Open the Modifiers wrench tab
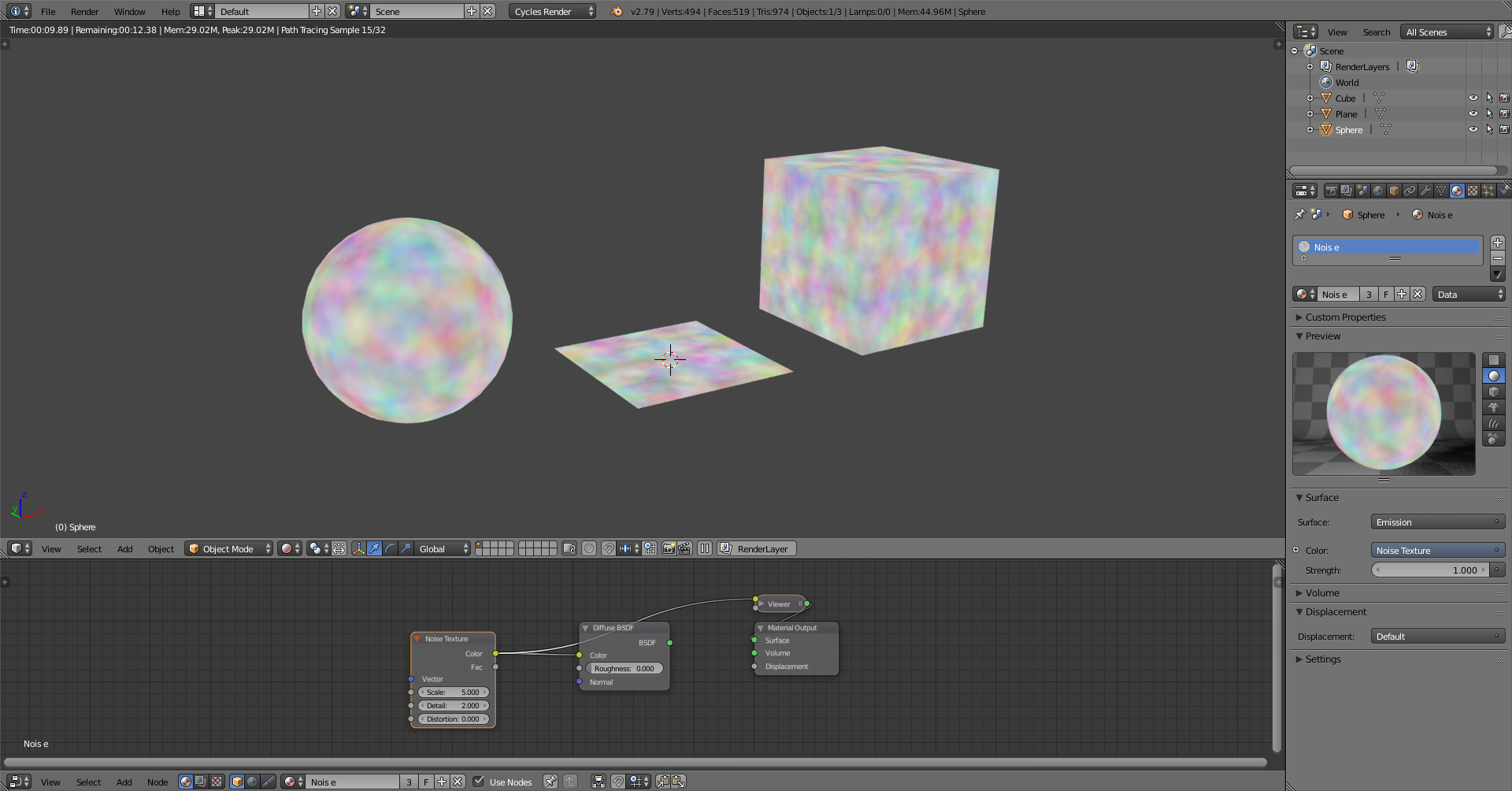Viewport: 1512px width, 791px height. tap(1425, 191)
